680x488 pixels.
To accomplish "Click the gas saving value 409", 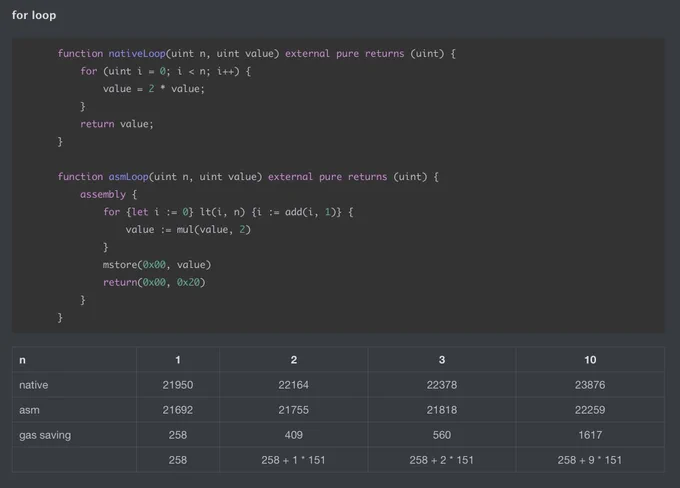I will point(294,435).
